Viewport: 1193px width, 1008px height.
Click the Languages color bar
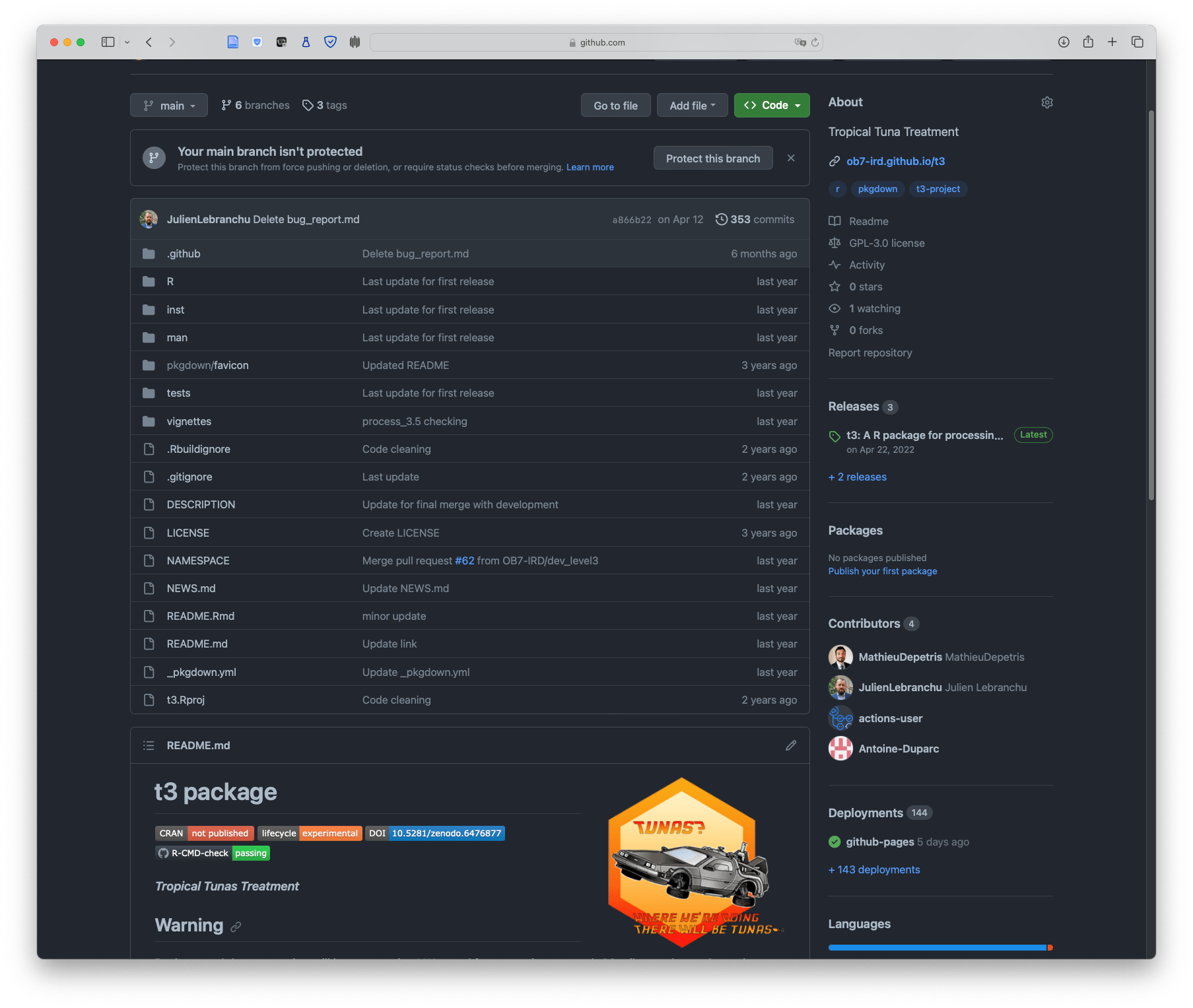[940, 947]
